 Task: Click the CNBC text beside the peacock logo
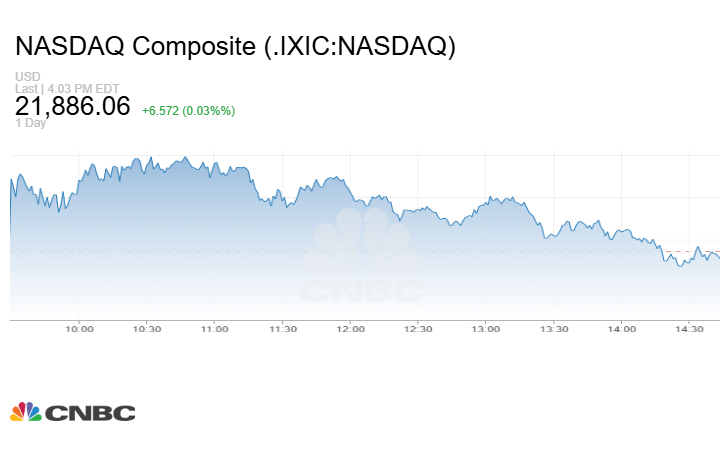tap(91, 413)
